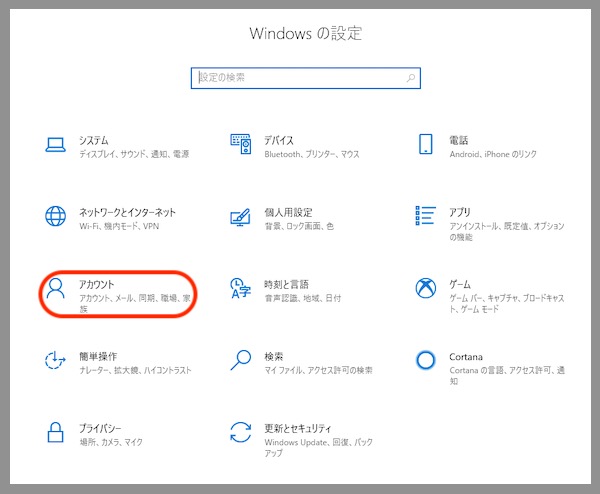Open the 個人用設定 paintbrush icon
This screenshot has width=600, height=494.
coord(240,217)
